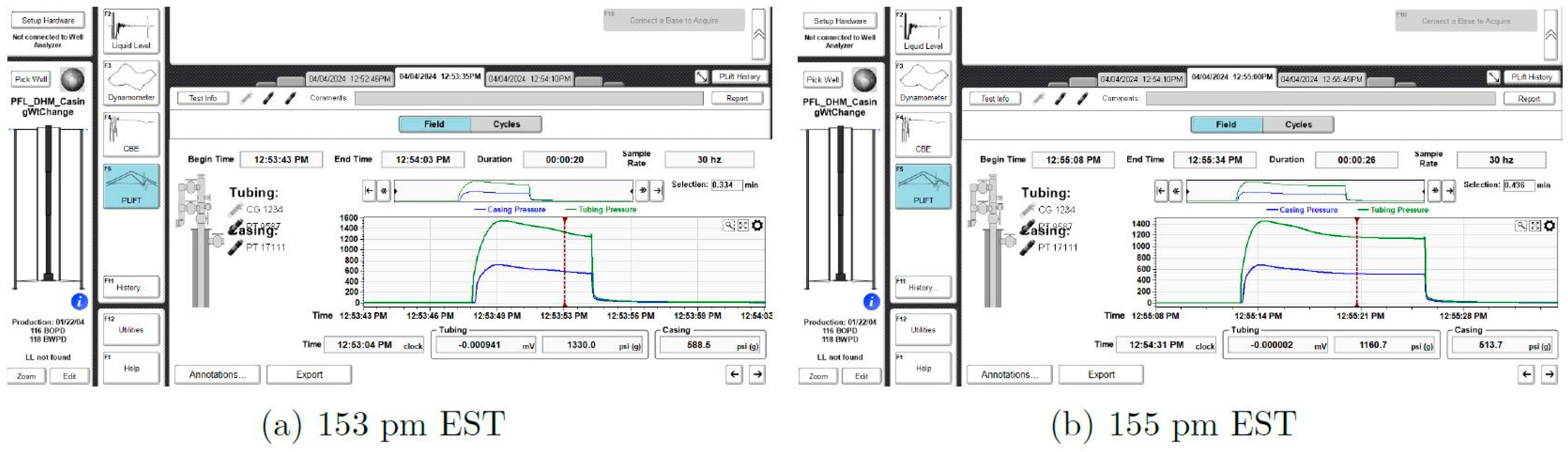Open History... button in screenshot (b)
This screenshot has width=1568, height=452.
point(923,287)
